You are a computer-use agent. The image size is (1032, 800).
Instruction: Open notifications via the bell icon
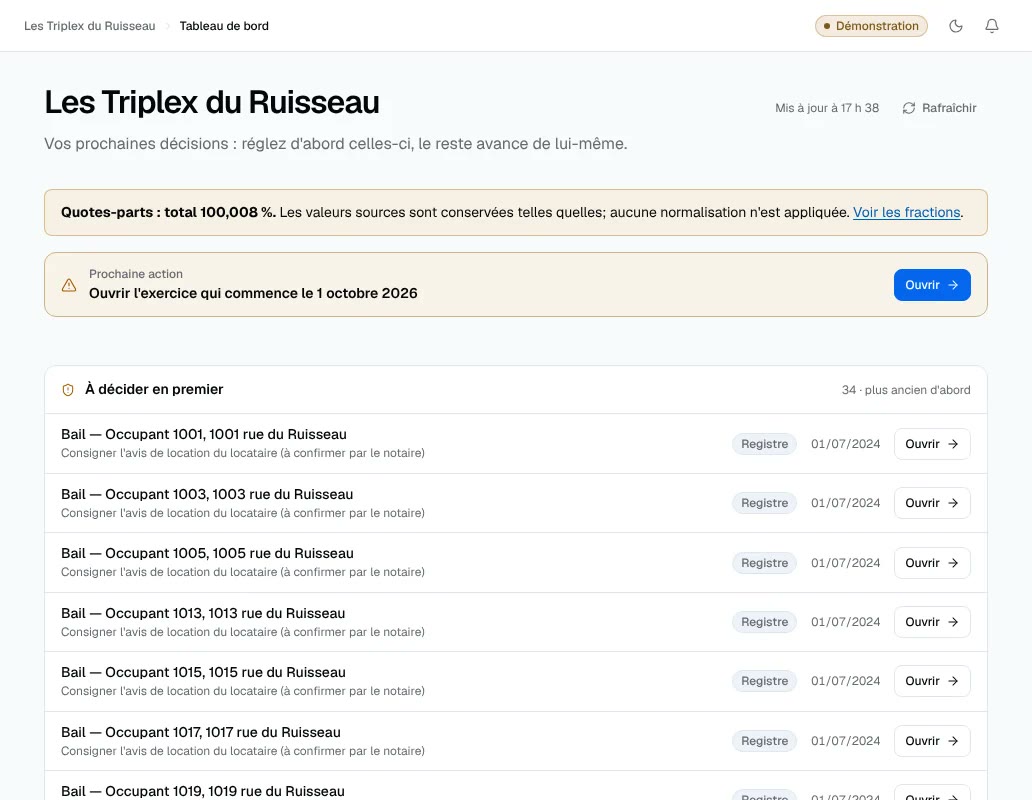(992, 26)
